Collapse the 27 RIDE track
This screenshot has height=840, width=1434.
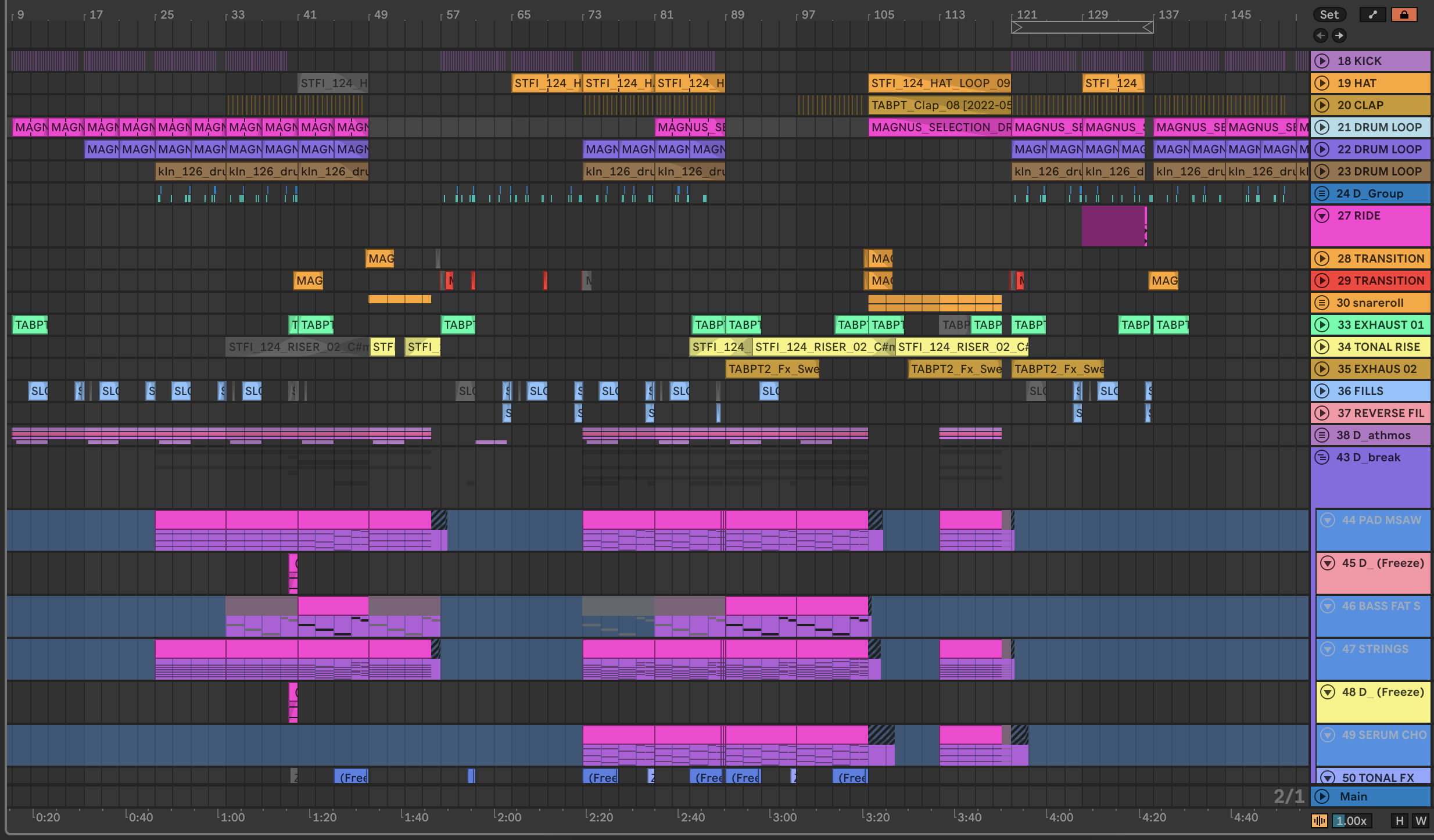tap(1322, 216)
